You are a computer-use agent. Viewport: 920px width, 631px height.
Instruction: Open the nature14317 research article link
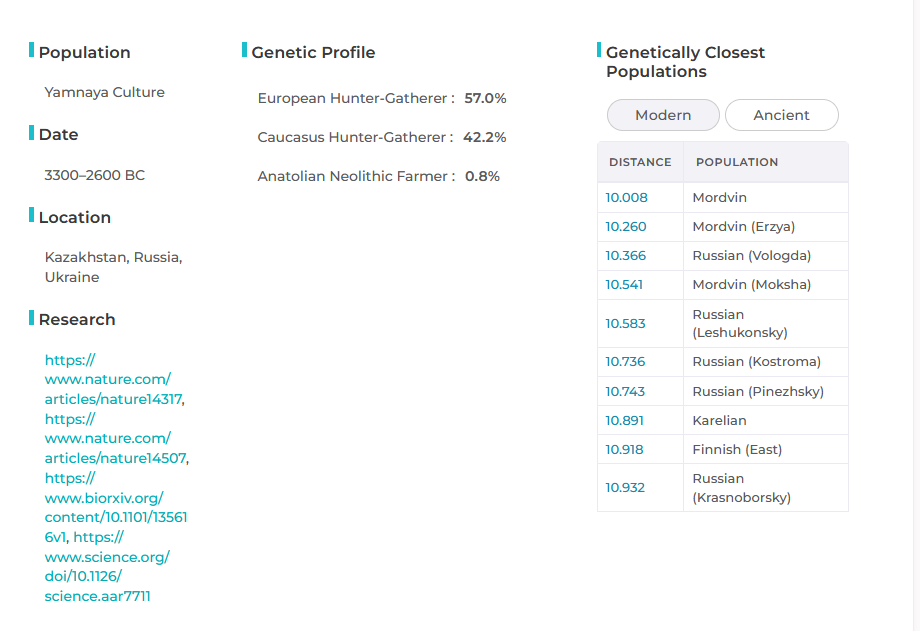tap(108, 379)
